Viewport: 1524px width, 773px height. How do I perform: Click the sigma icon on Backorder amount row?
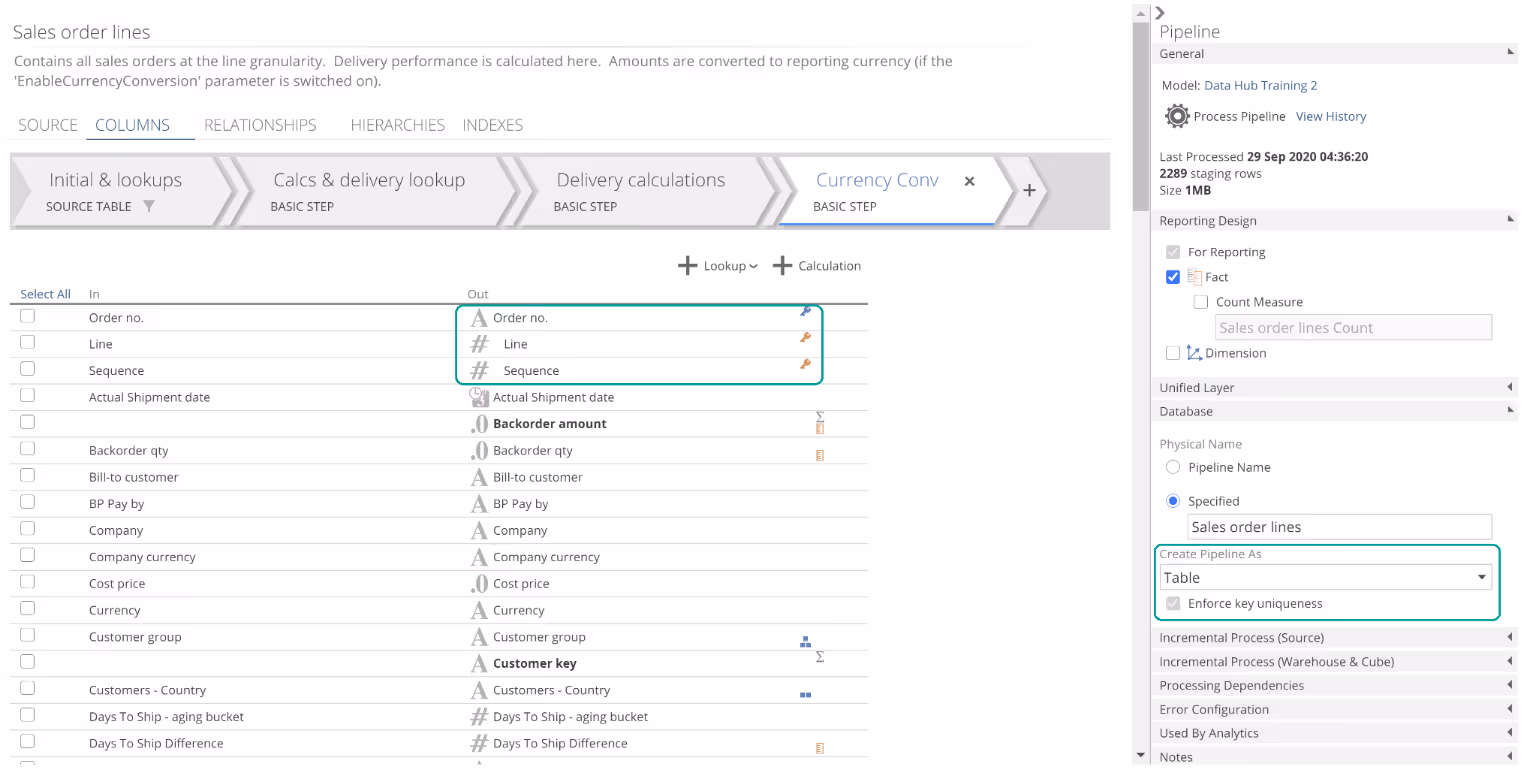point(819,416)
